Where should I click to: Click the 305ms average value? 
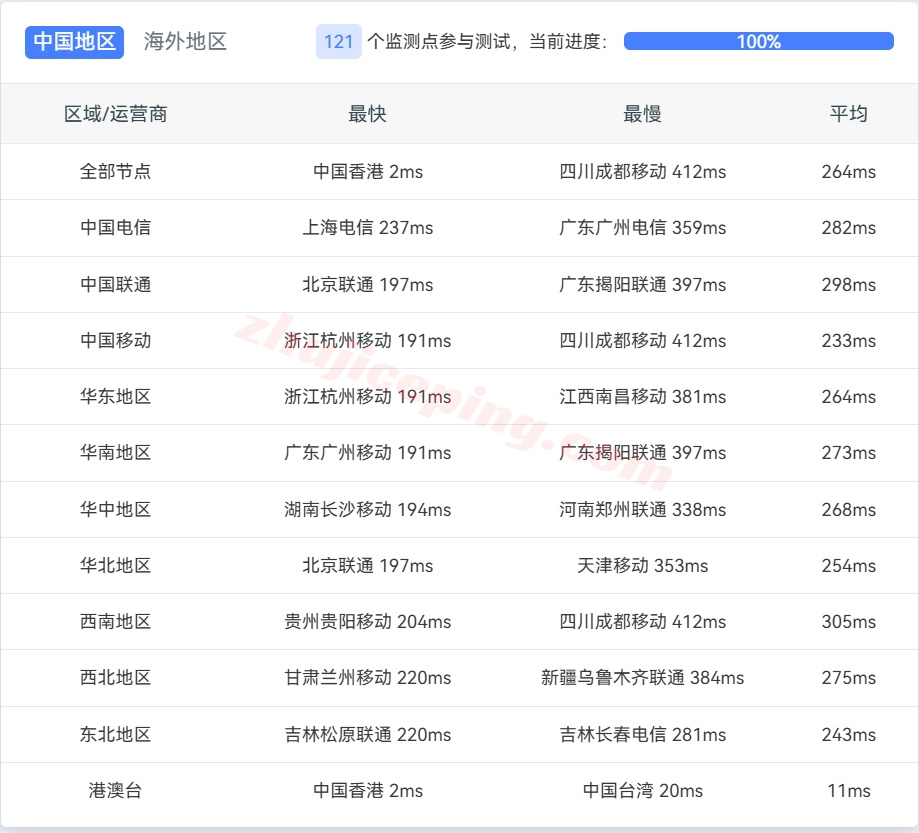(x=849, y=621)
